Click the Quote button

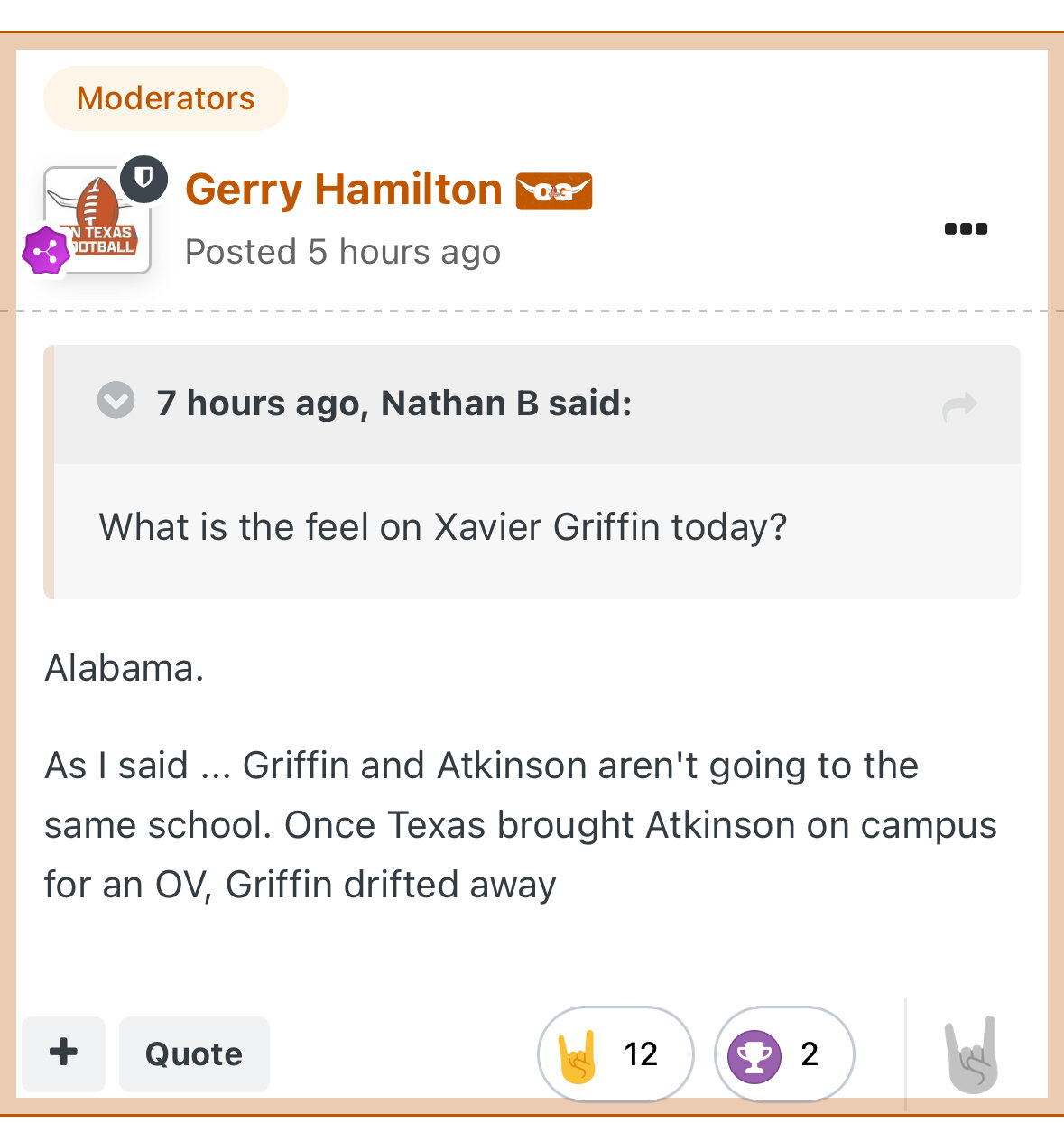194,1053
